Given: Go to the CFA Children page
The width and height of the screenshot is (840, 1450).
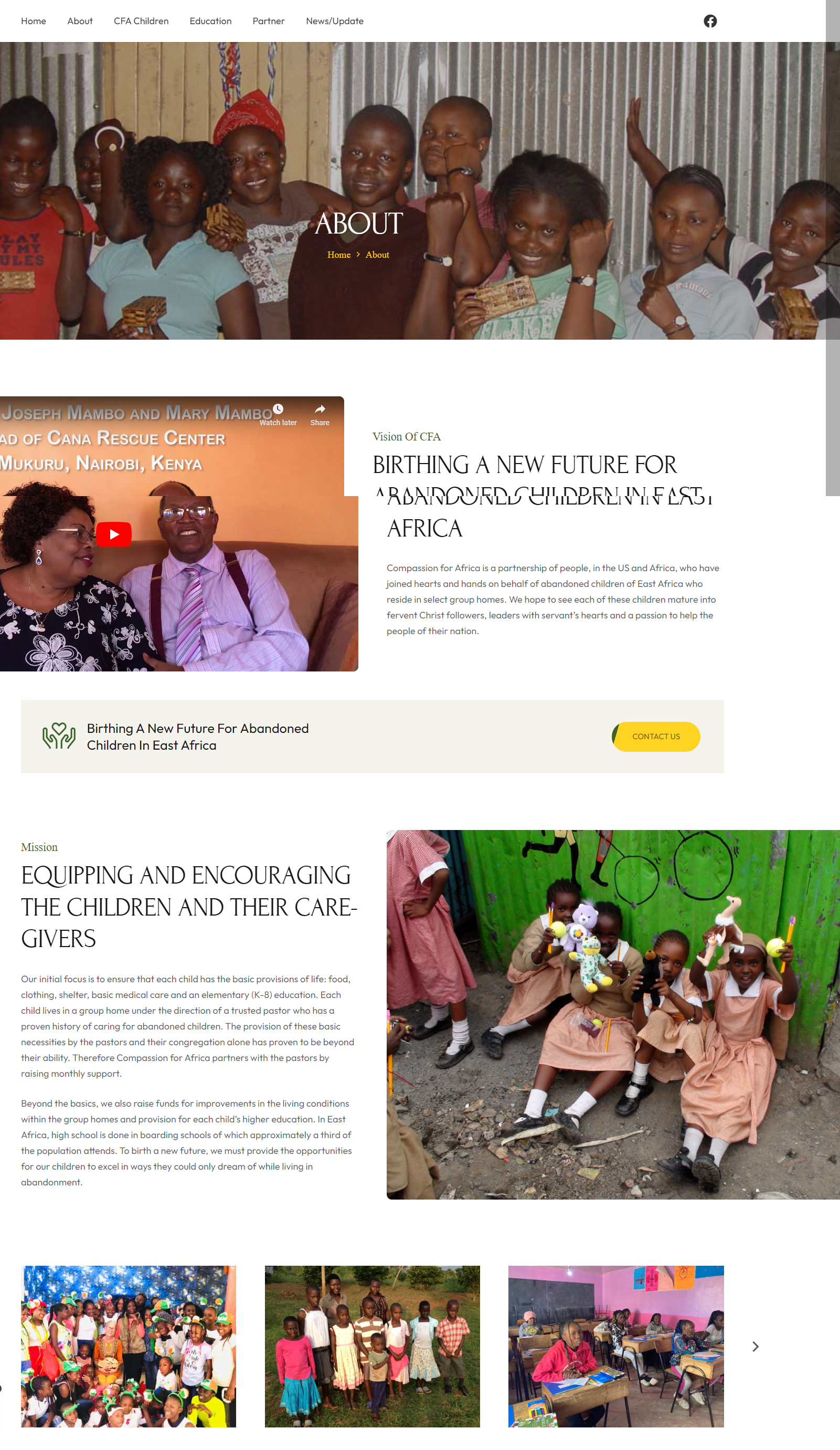Looking at the screenshot, I should coord(142,22).
